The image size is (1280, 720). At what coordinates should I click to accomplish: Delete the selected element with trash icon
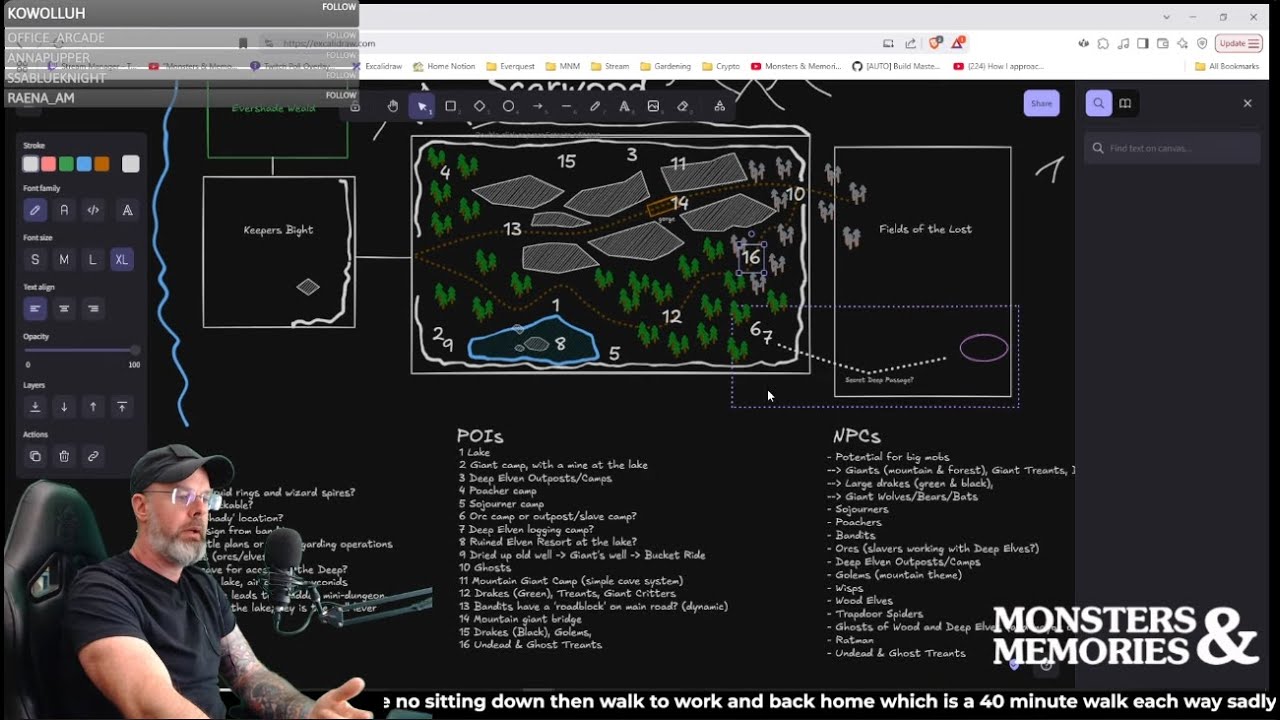64,456
